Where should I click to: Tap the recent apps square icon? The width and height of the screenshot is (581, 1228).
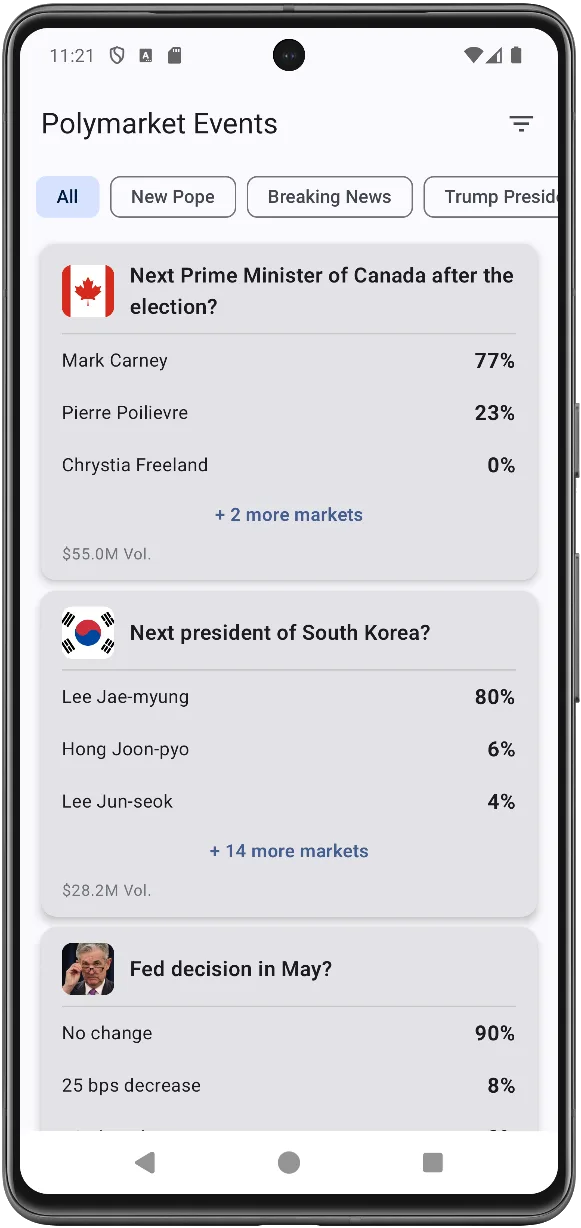[433, 1161]
